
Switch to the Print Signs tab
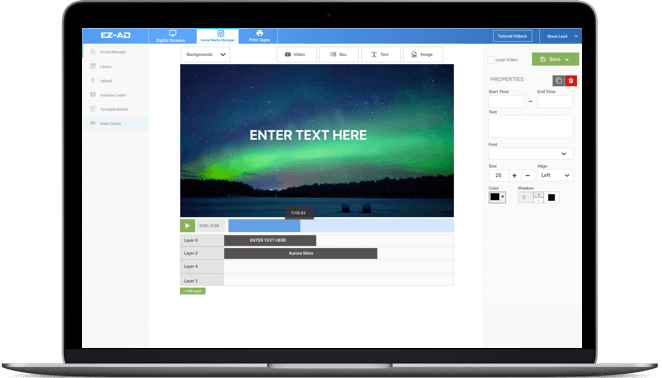(259, 36)
